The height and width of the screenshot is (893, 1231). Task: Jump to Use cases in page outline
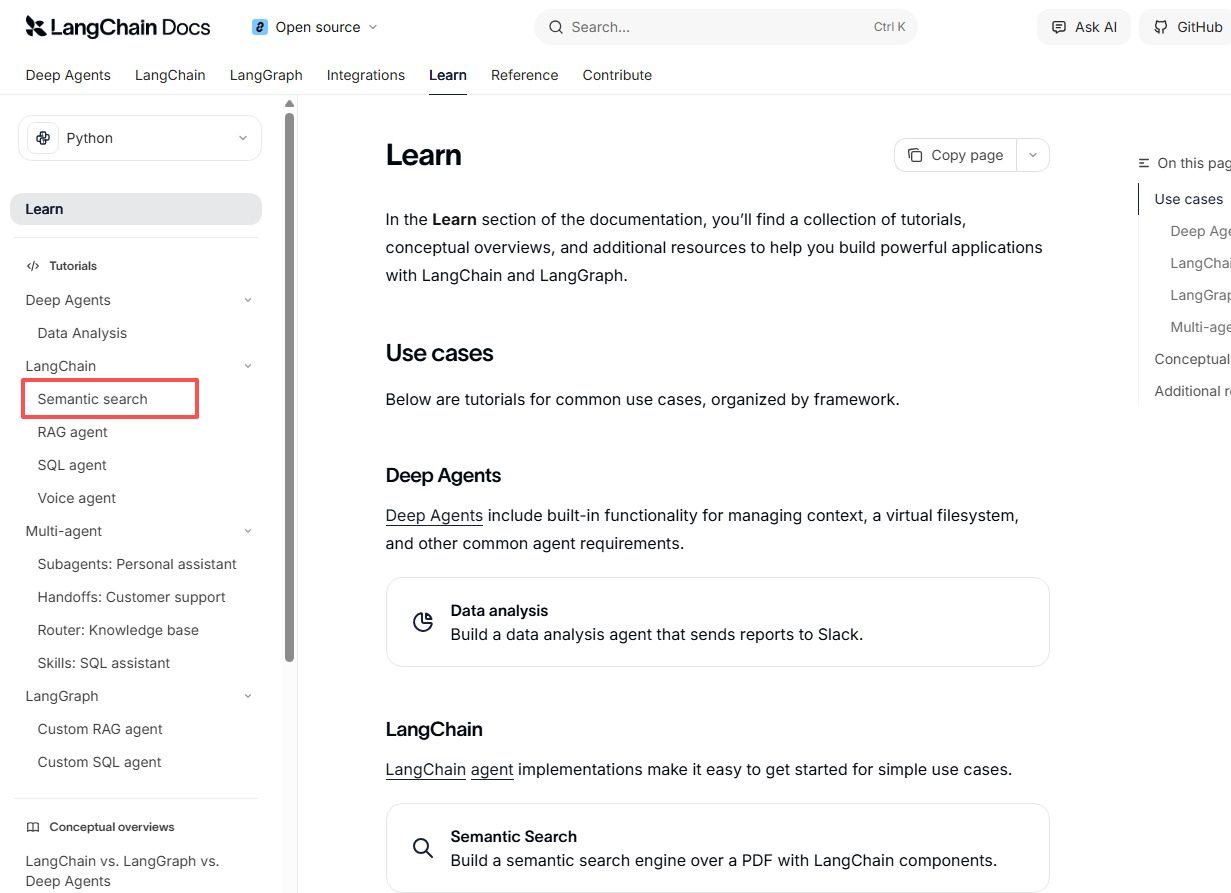tap(1188, 199)
